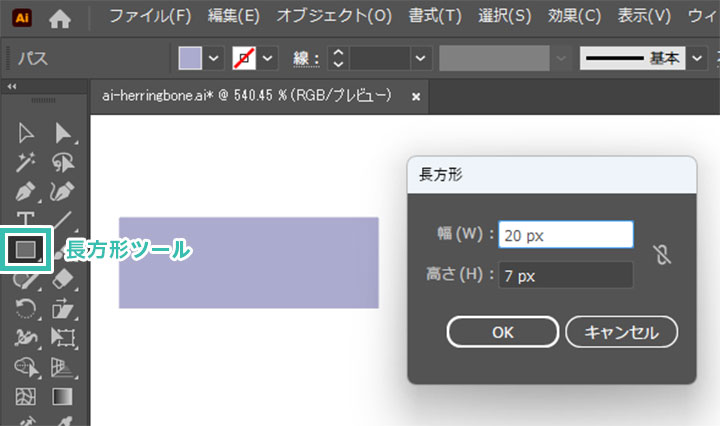This screenshot has height=426, width=720.
Task: Select the Rotate tool
Action: coord(27,308)
